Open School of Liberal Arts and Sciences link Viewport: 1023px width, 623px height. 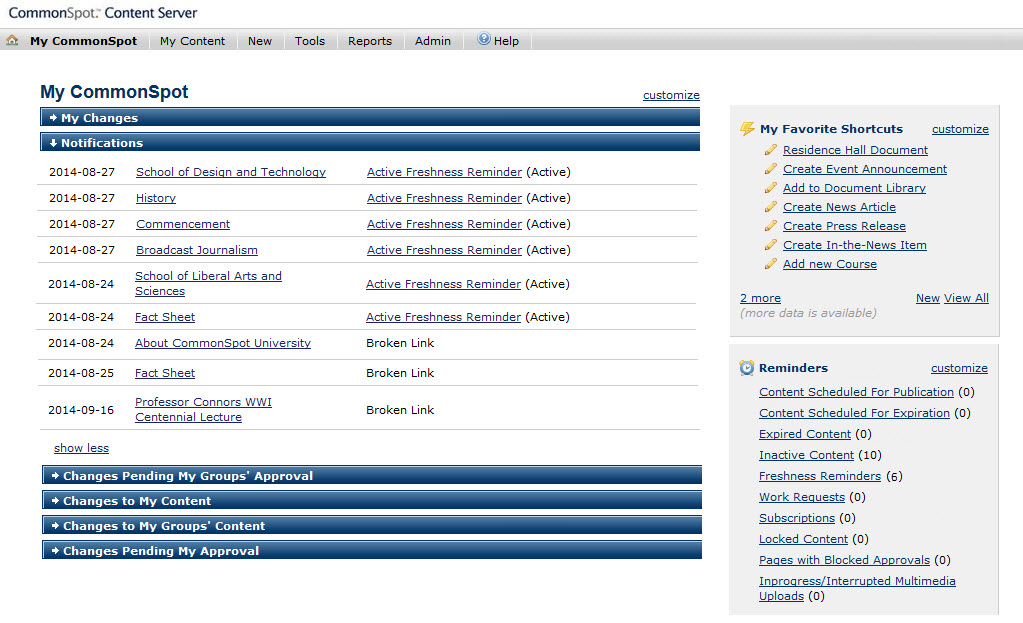click(x=208, y=283)
